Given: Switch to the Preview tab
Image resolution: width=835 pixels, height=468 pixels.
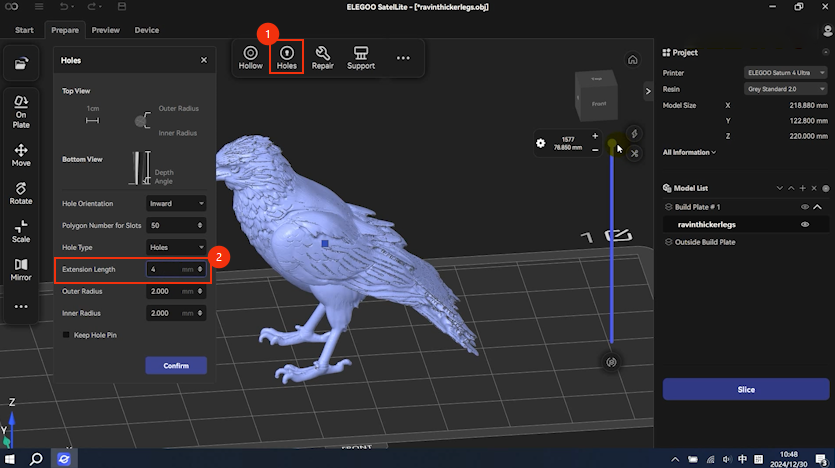Looking at the screenshot, I should pos(105,30).
